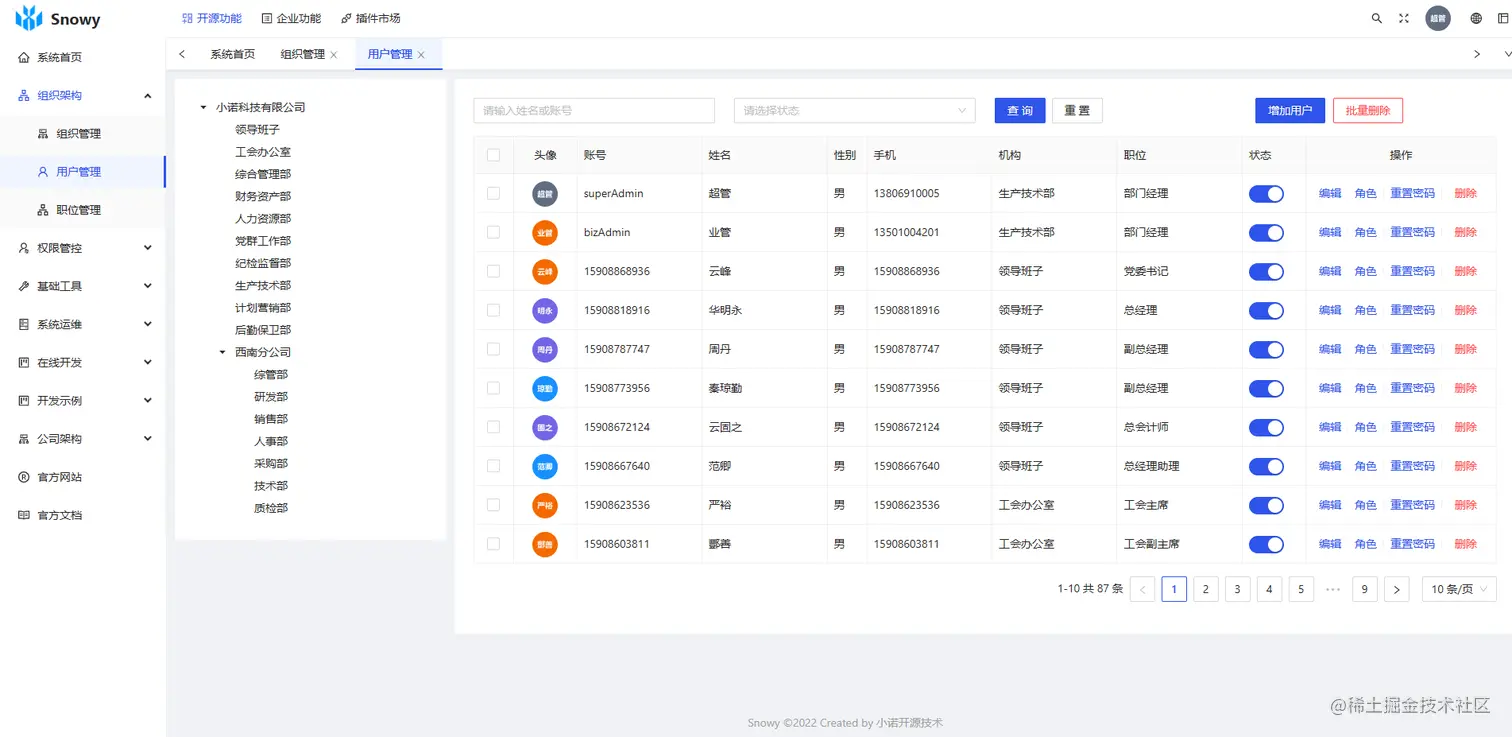1512x737 pixels.
Task: Toggle fullscreen mode icon in the header
Action: click(1404, 18)
